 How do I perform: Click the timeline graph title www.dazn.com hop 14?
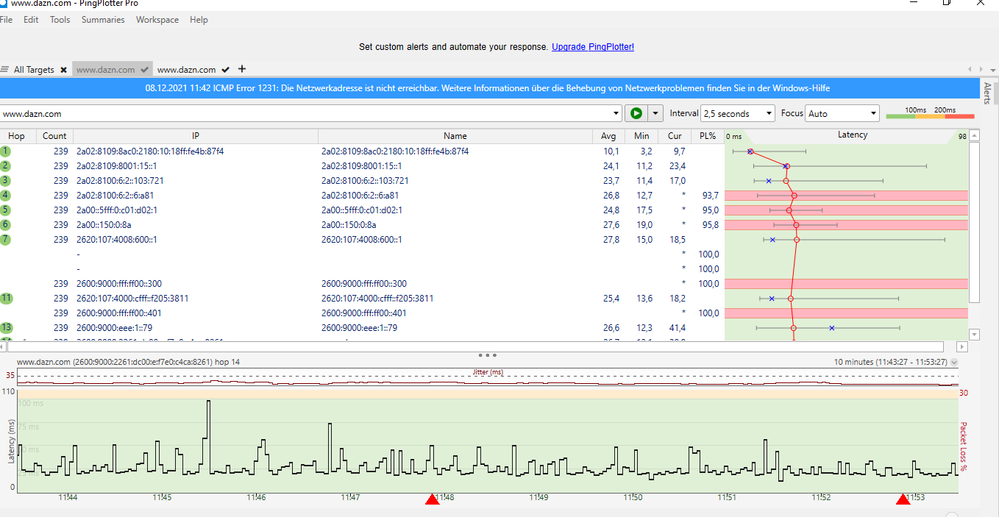point(128,361)
